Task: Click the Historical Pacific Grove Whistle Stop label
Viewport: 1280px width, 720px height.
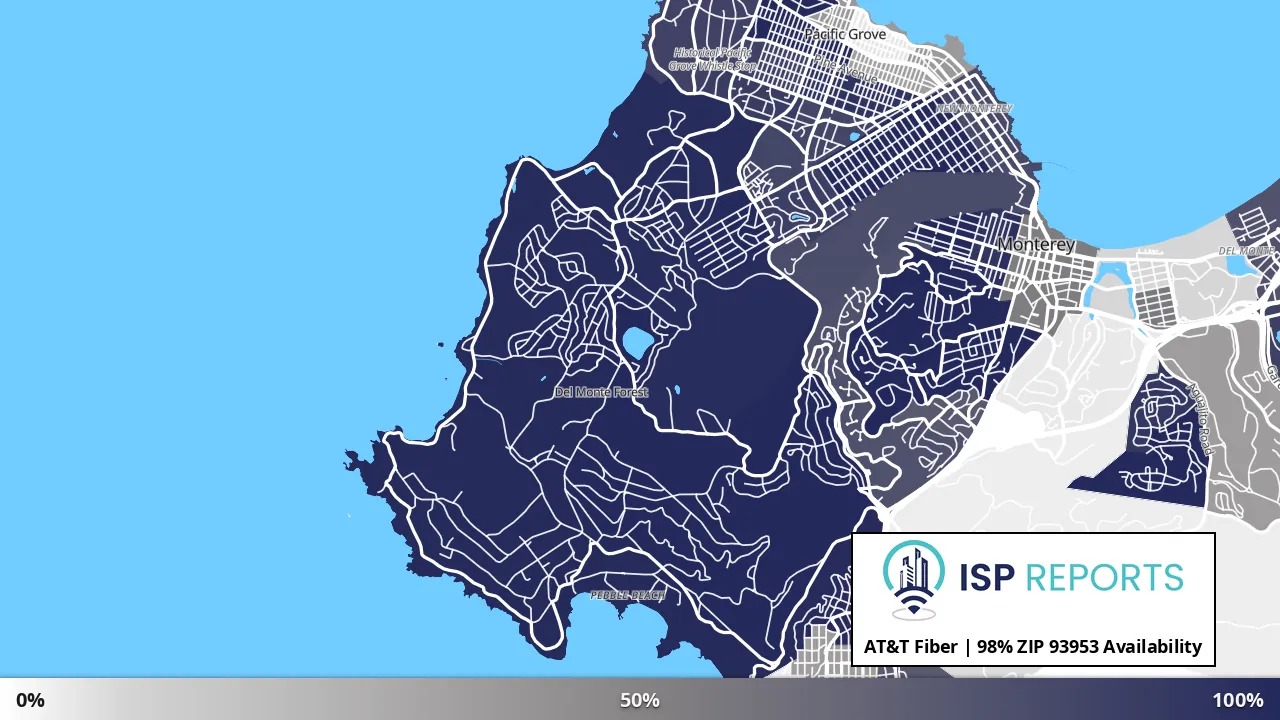Action: 714,59
